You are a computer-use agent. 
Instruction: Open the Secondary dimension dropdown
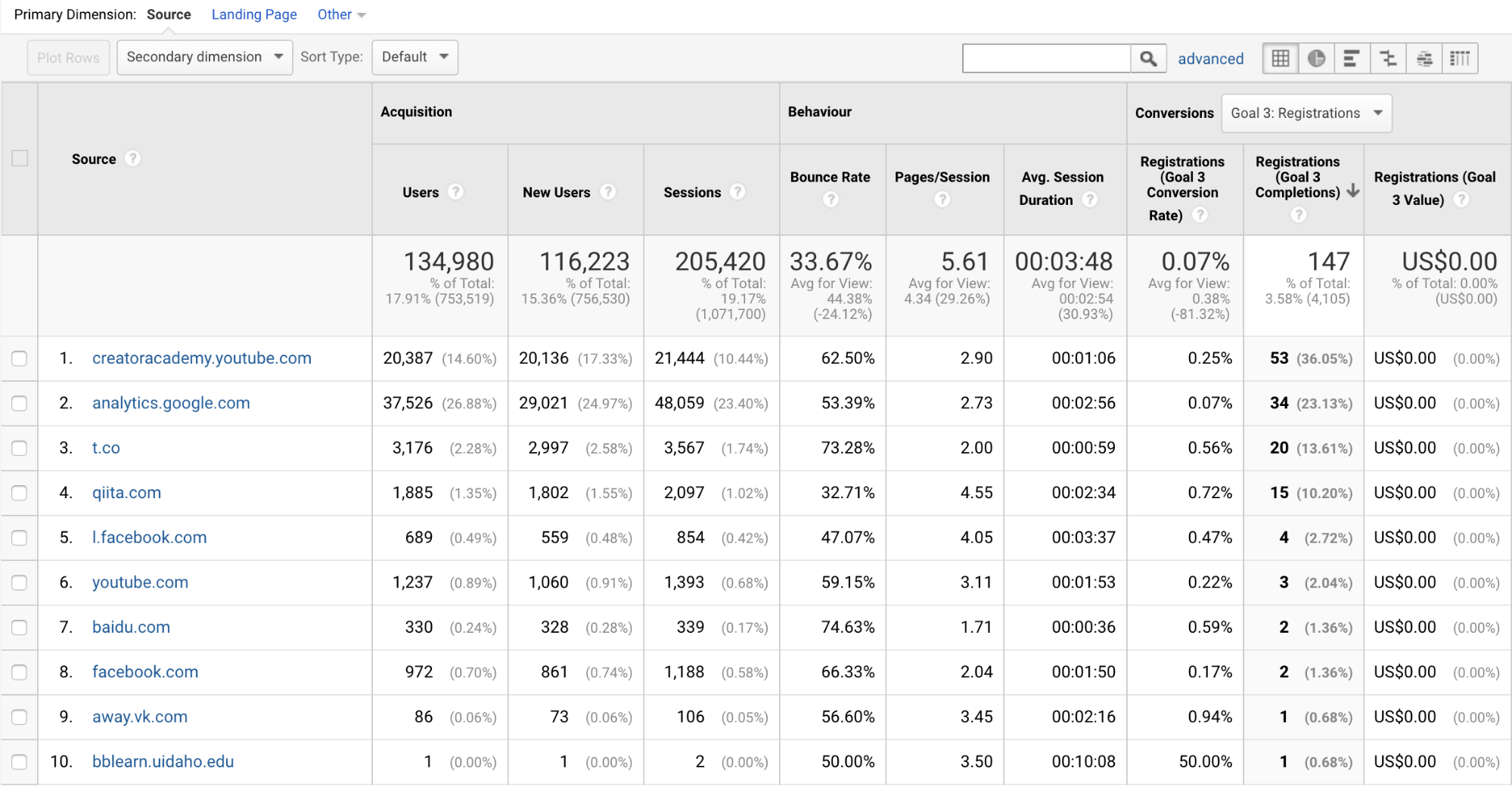pos(204,57)
